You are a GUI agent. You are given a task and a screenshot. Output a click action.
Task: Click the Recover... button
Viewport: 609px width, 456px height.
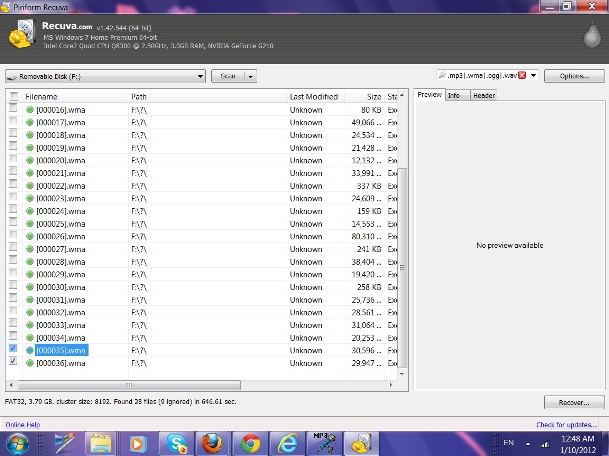click(x=574, y=402)
